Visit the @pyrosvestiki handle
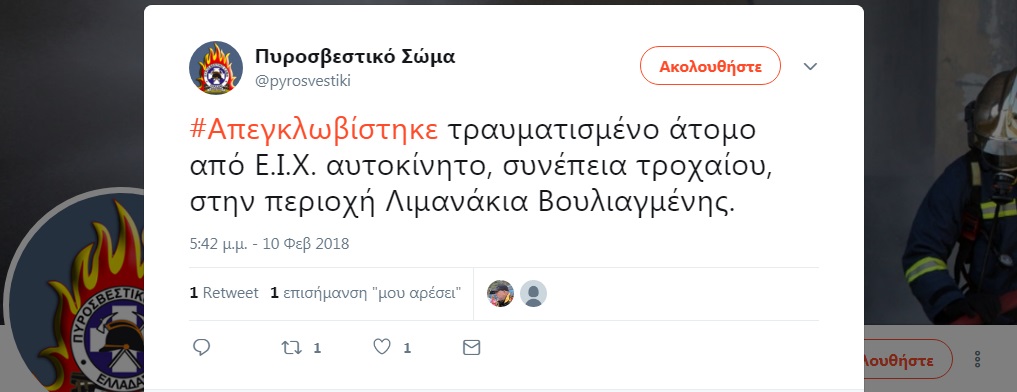 point(303,80)
